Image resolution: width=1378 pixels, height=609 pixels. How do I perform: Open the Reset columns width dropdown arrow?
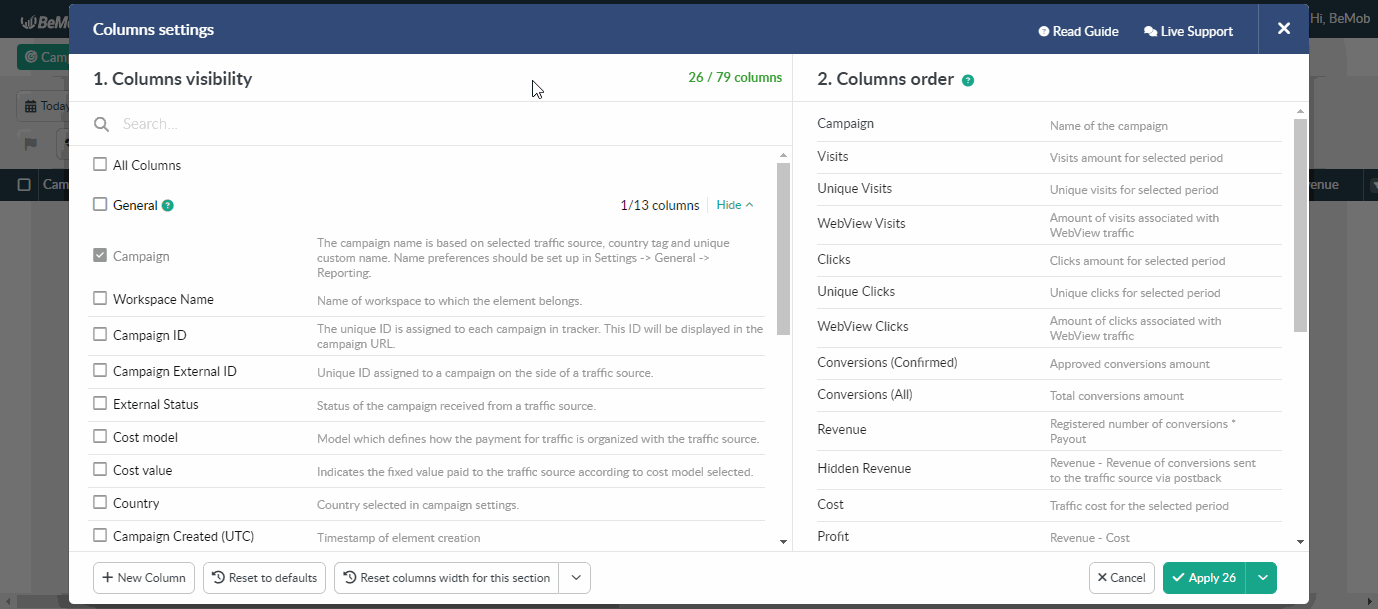pyautogui.click(x=575, y=578)
